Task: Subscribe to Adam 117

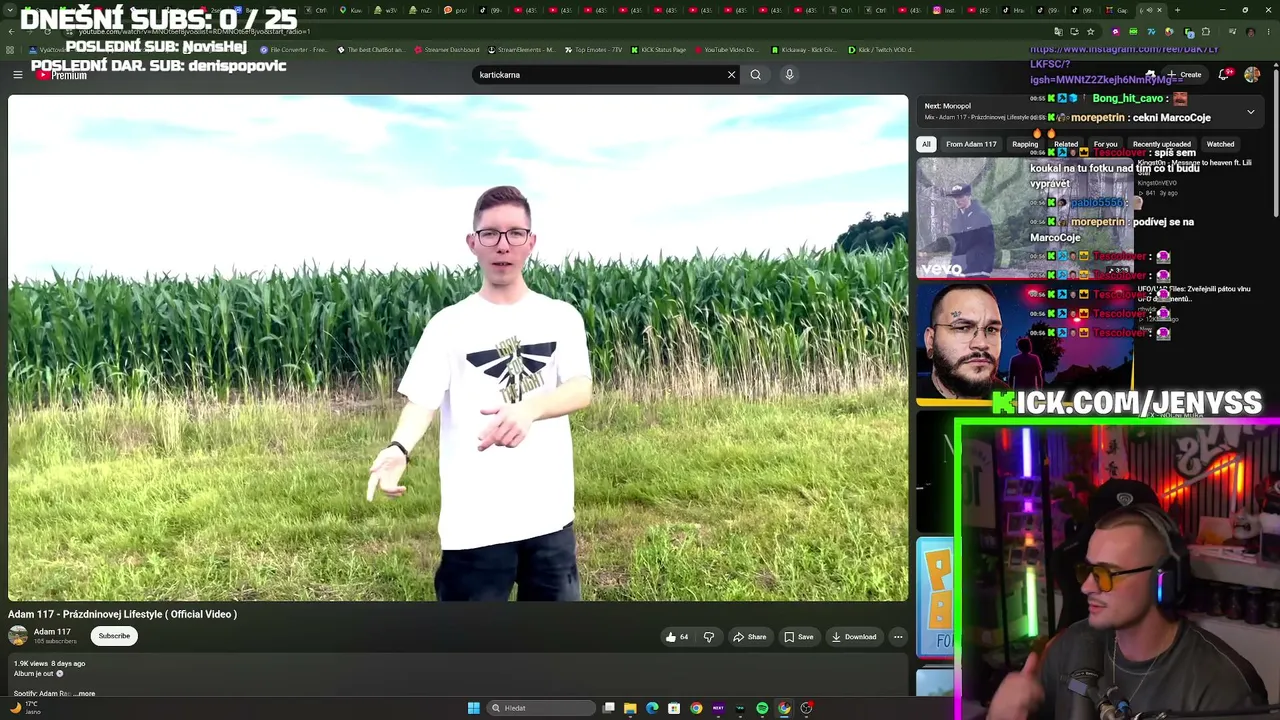Action: tap(114, 636)
